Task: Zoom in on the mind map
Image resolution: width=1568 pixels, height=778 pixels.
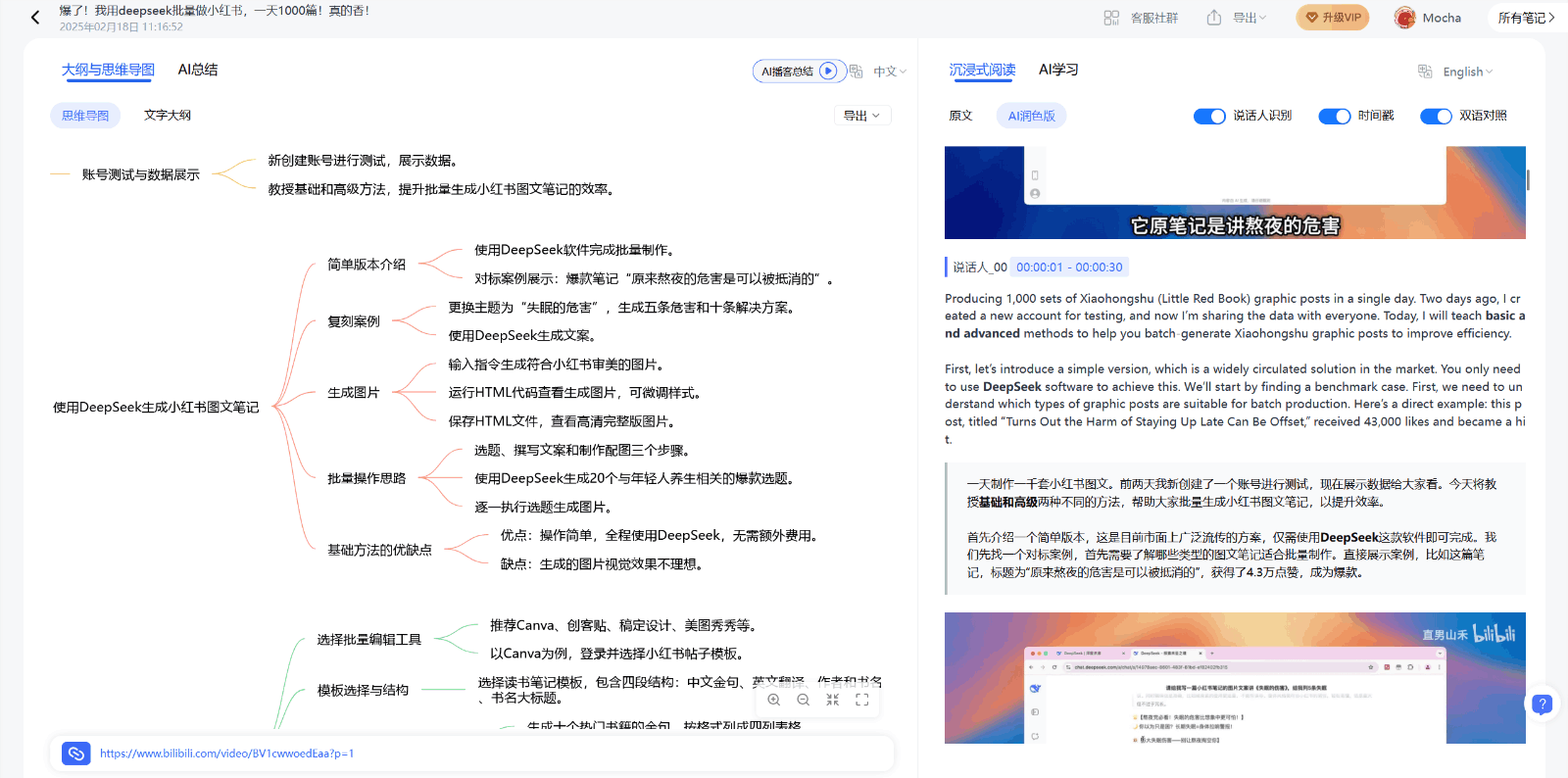Action: click(x=774, y=700)
